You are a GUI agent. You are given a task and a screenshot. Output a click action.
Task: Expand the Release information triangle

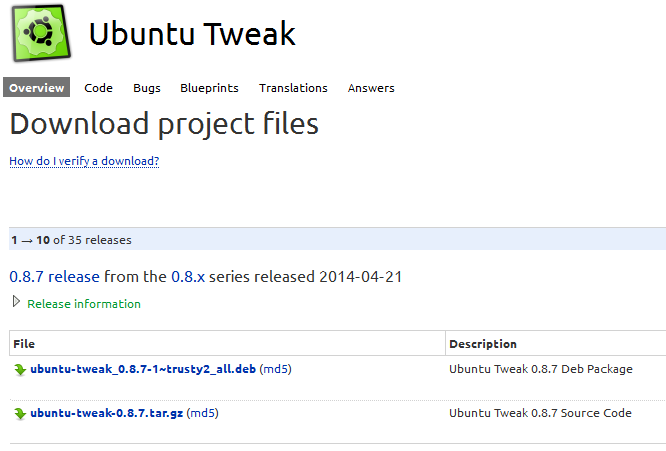pos(16,302)
